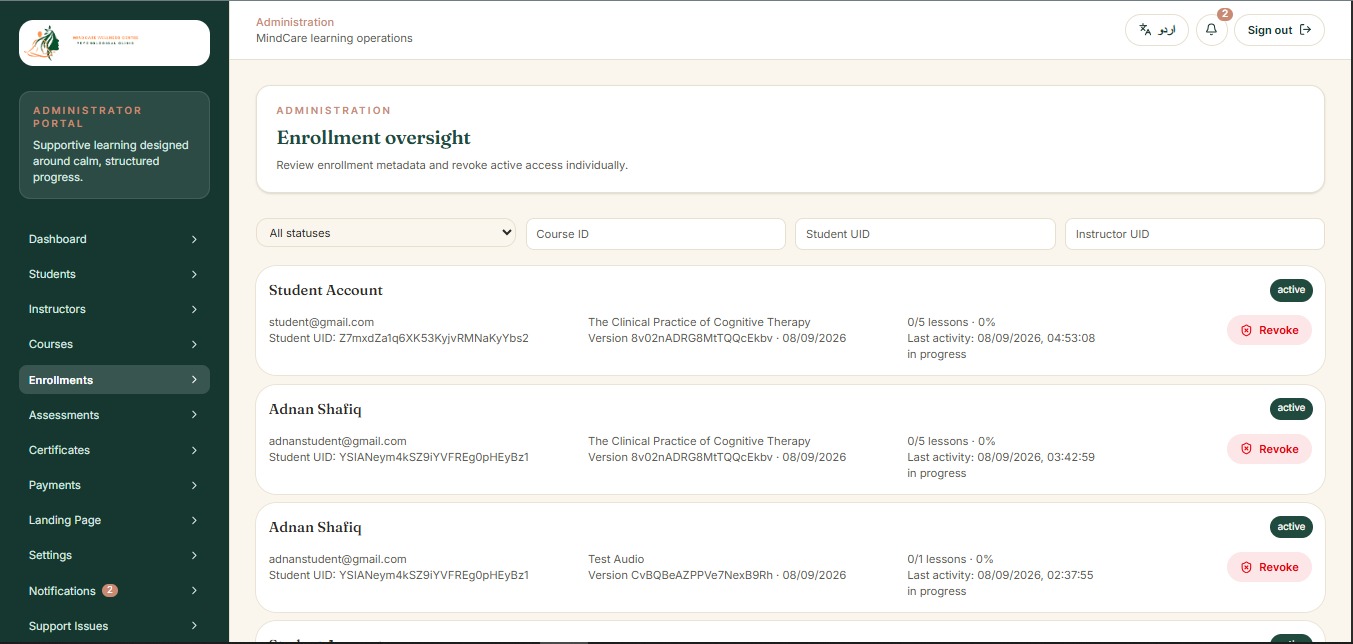Screen dimensions: 1353x644
Task: Expand the Landing Page chevron
Action: (194, 520)
